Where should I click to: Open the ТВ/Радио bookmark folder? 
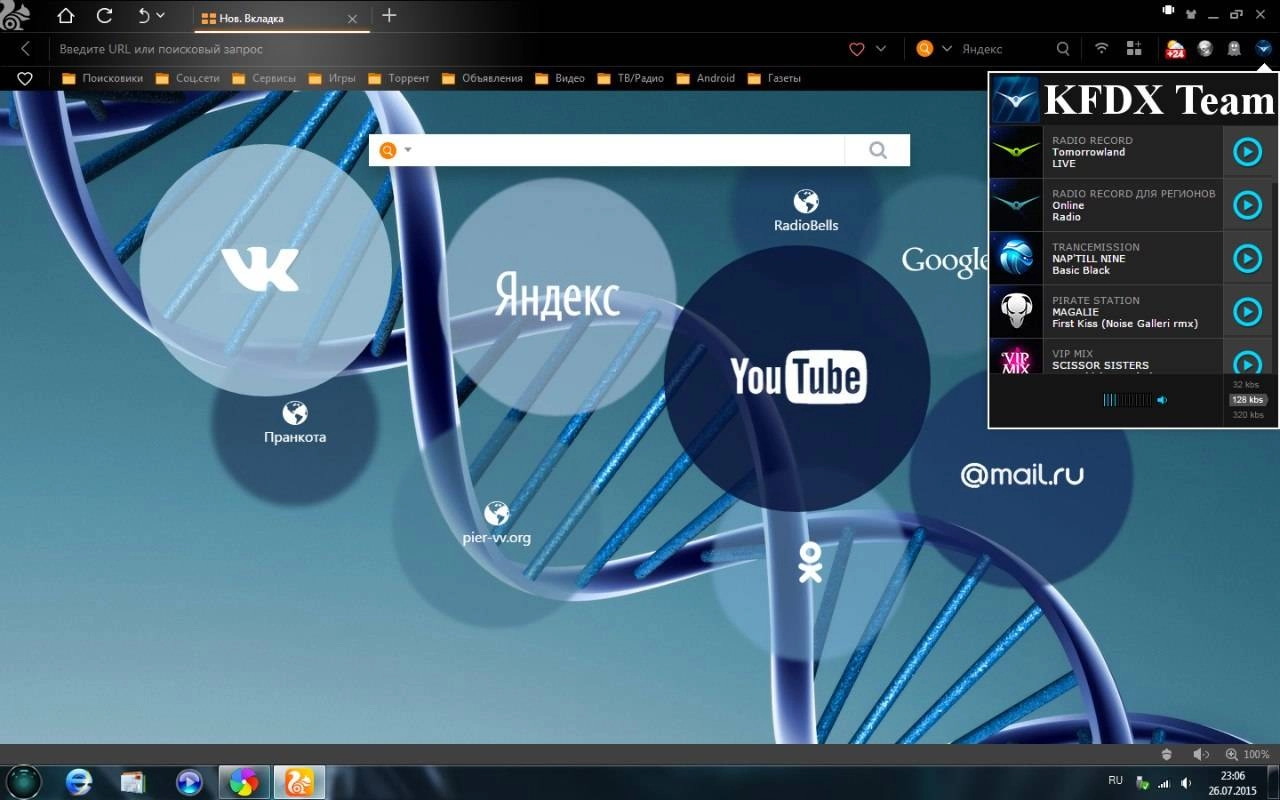coord(630,78)
